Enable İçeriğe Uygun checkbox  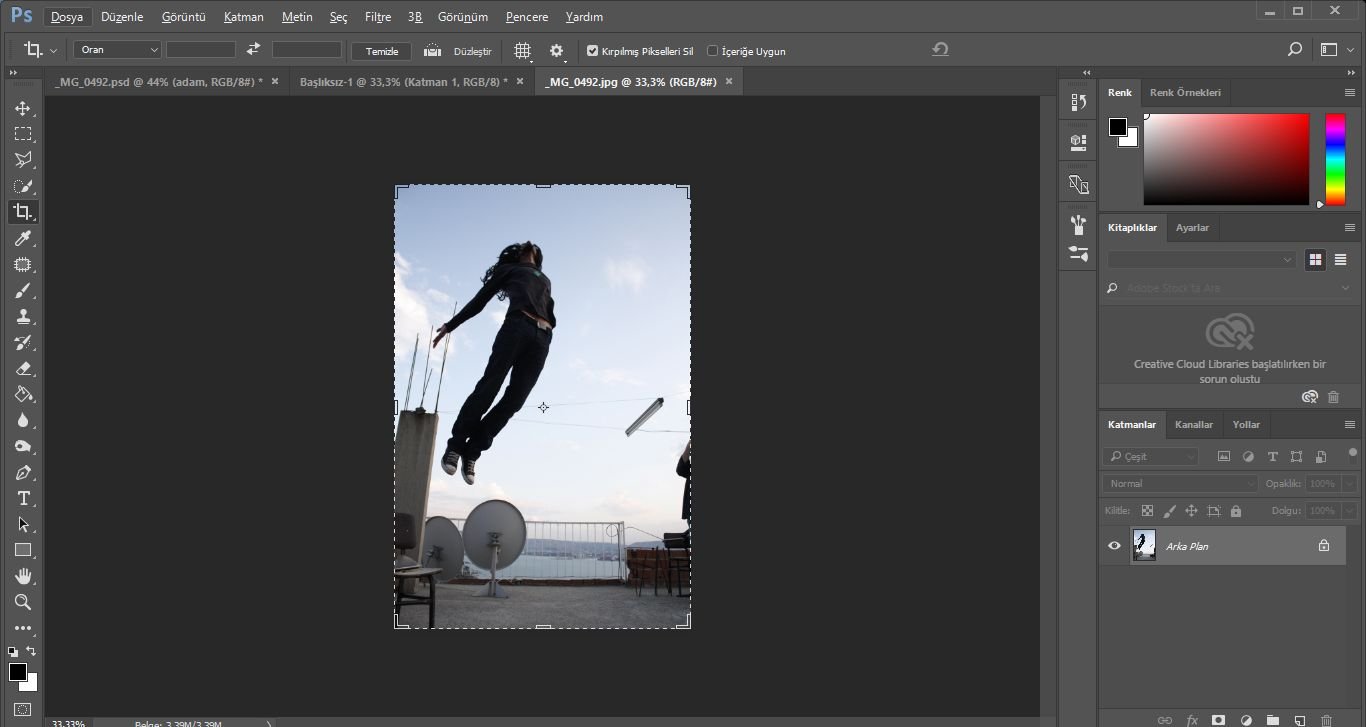[712, 51]
